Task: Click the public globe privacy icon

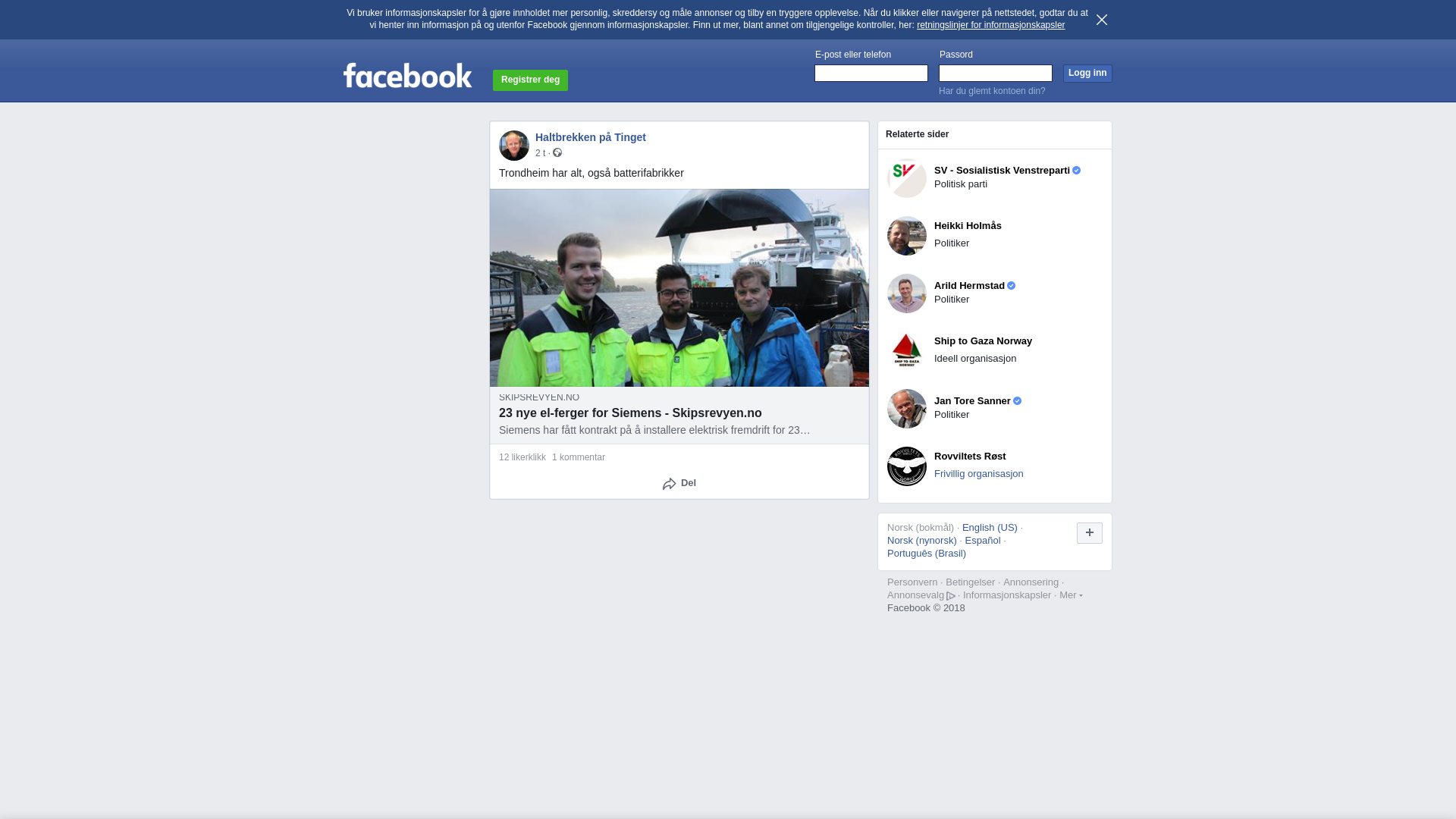Action: coord(557,153)
